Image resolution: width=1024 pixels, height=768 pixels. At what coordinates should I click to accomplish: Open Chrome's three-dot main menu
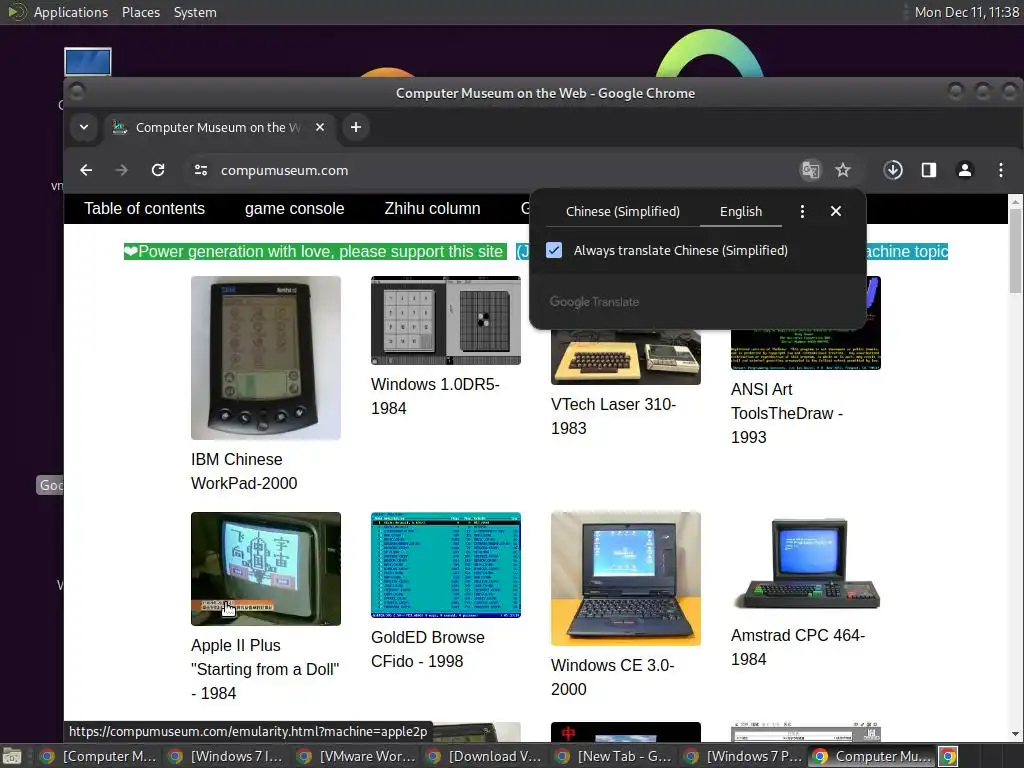(1000, 170)
